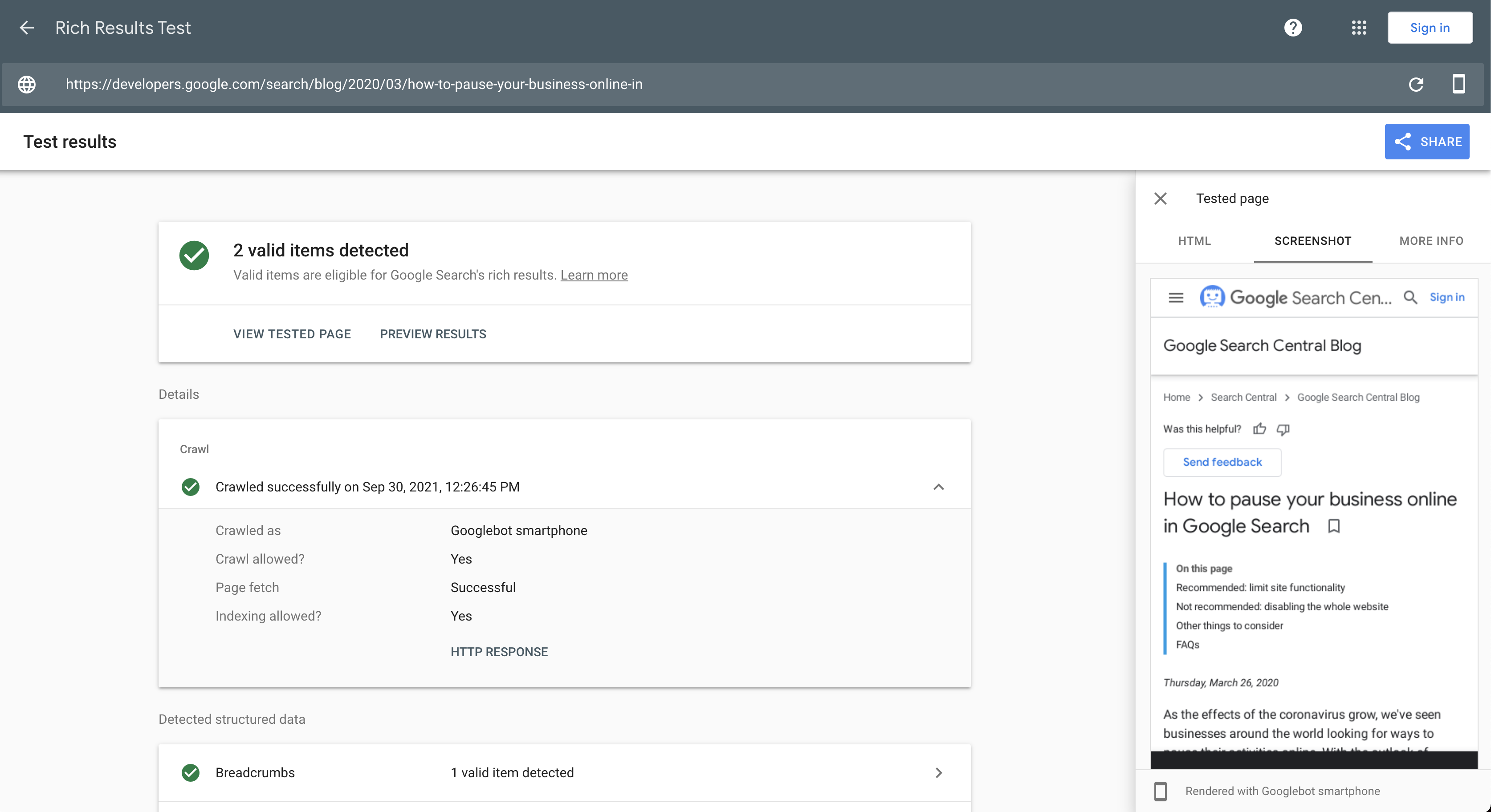Collapse the Crawl details section
1491x812 pixels.
pos(940,487)
